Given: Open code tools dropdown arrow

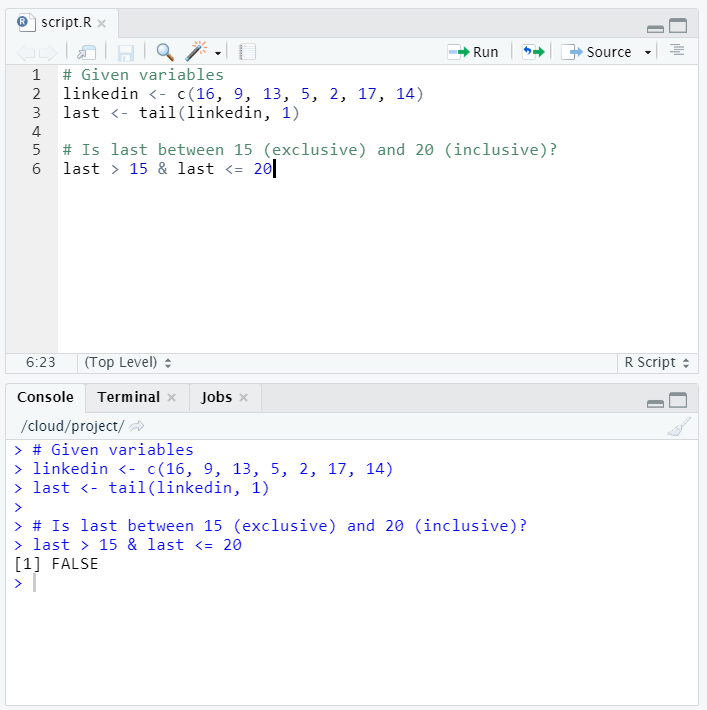Looking at the screenshot, I should (218, 53).
